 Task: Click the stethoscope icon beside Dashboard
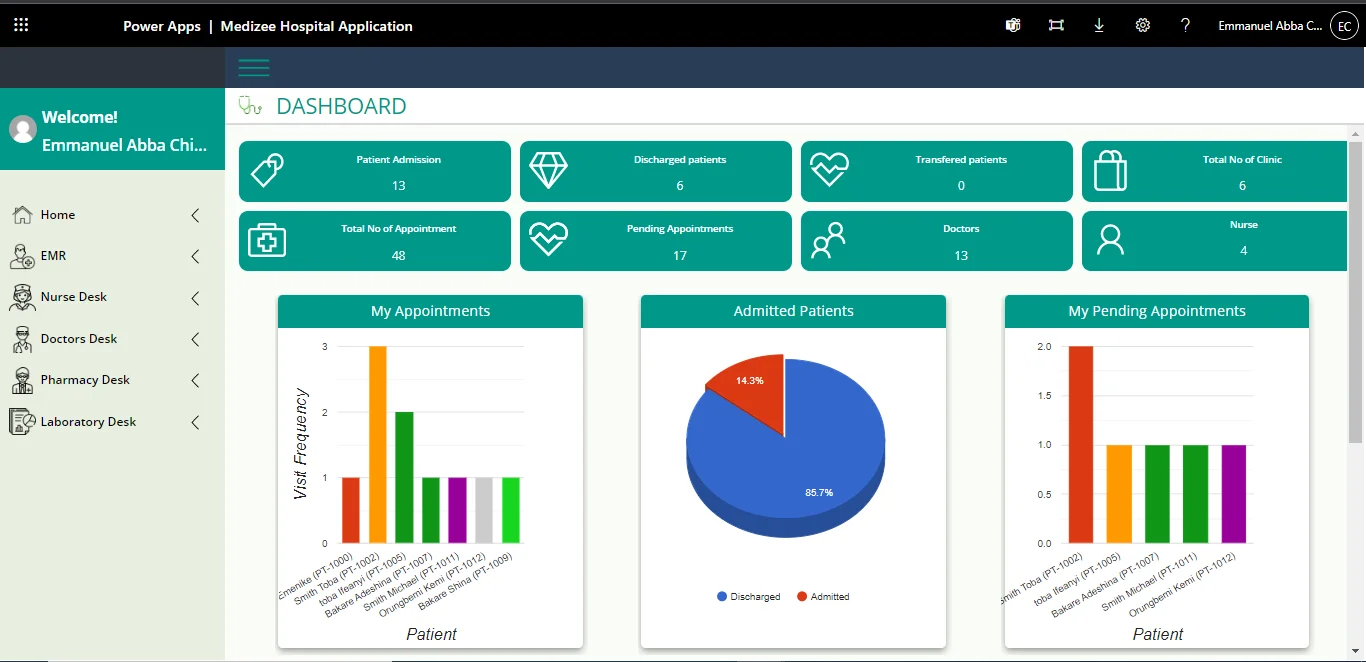click(x=250, y=106)
